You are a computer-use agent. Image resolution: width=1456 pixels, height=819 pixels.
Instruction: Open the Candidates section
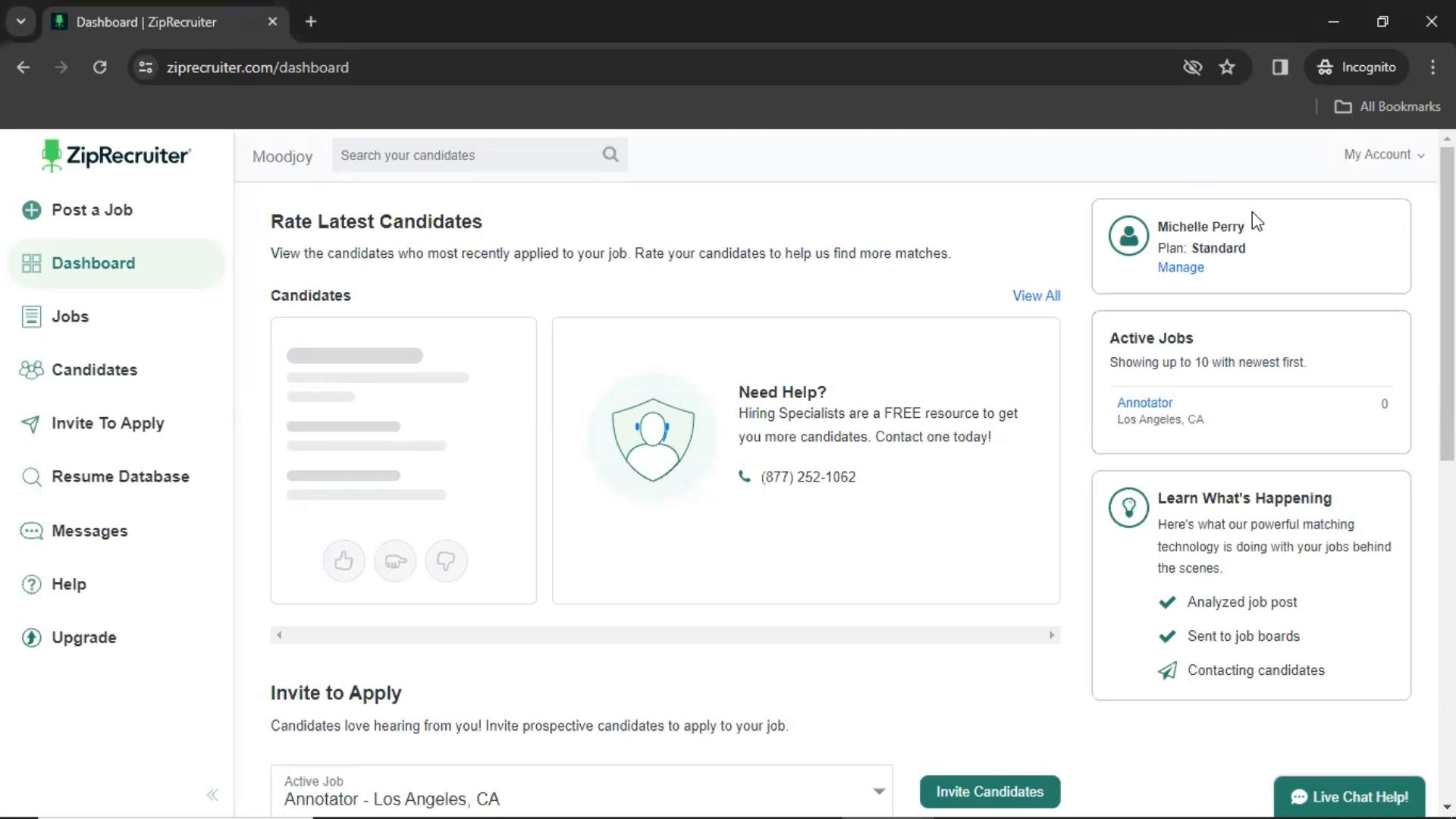pos(95,370)
